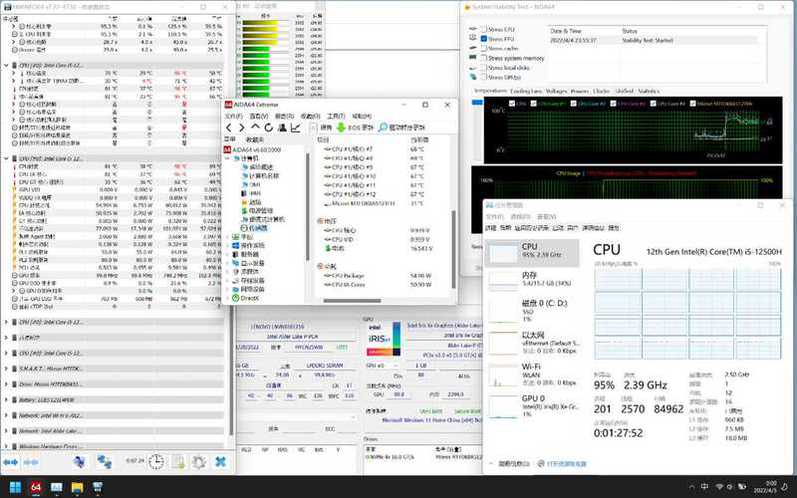This screenshot has width=797, height=498.
Task: Go forward in AIDA64 Extreme toolbar
Action: tap(241, 128)
